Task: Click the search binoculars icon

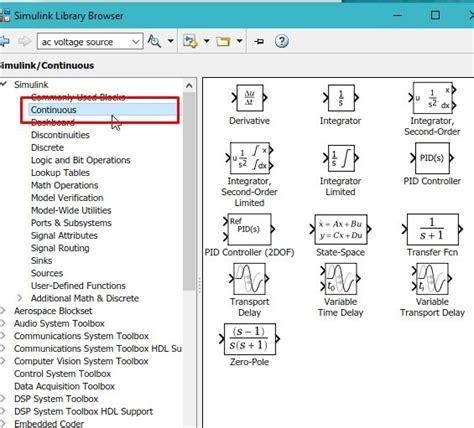Action: tap(154, 41)
